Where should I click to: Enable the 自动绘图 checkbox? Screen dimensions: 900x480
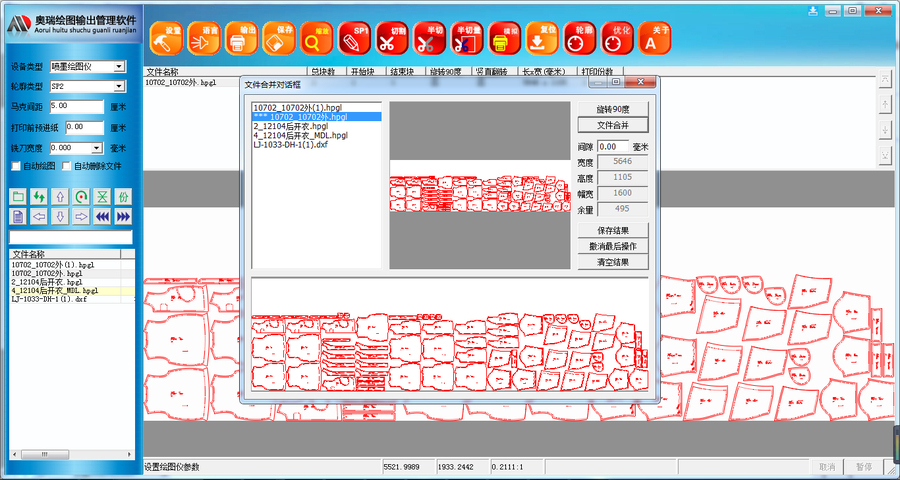16,167
